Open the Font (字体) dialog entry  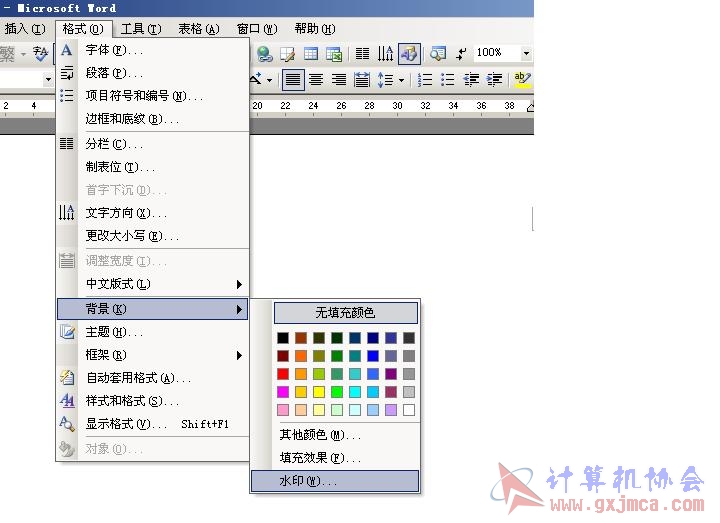click(x=152, y=50)
